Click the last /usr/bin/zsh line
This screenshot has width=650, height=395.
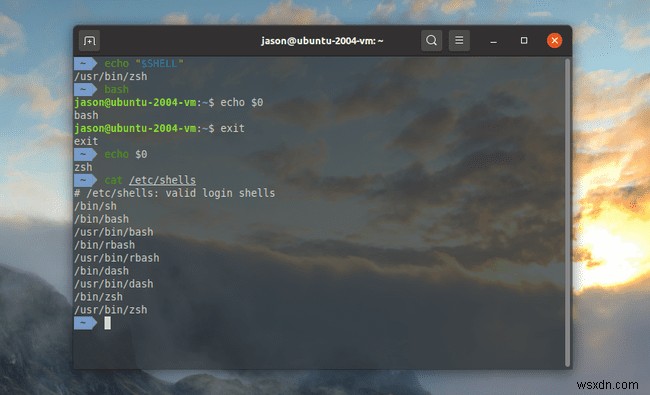click(x=111, y=310)
